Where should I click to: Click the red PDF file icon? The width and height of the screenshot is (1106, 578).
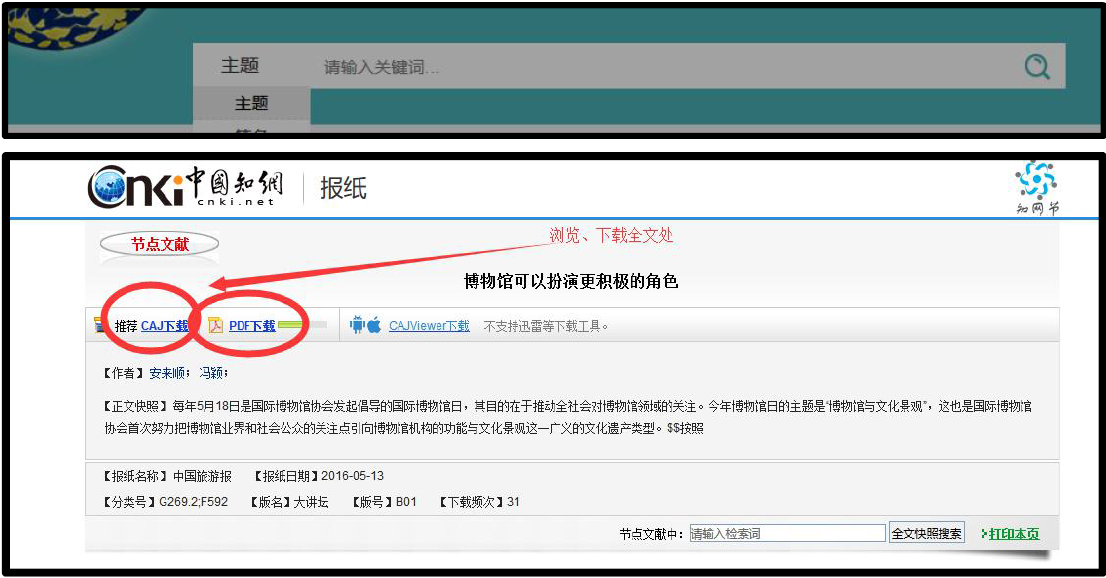(x=215, y=325)
